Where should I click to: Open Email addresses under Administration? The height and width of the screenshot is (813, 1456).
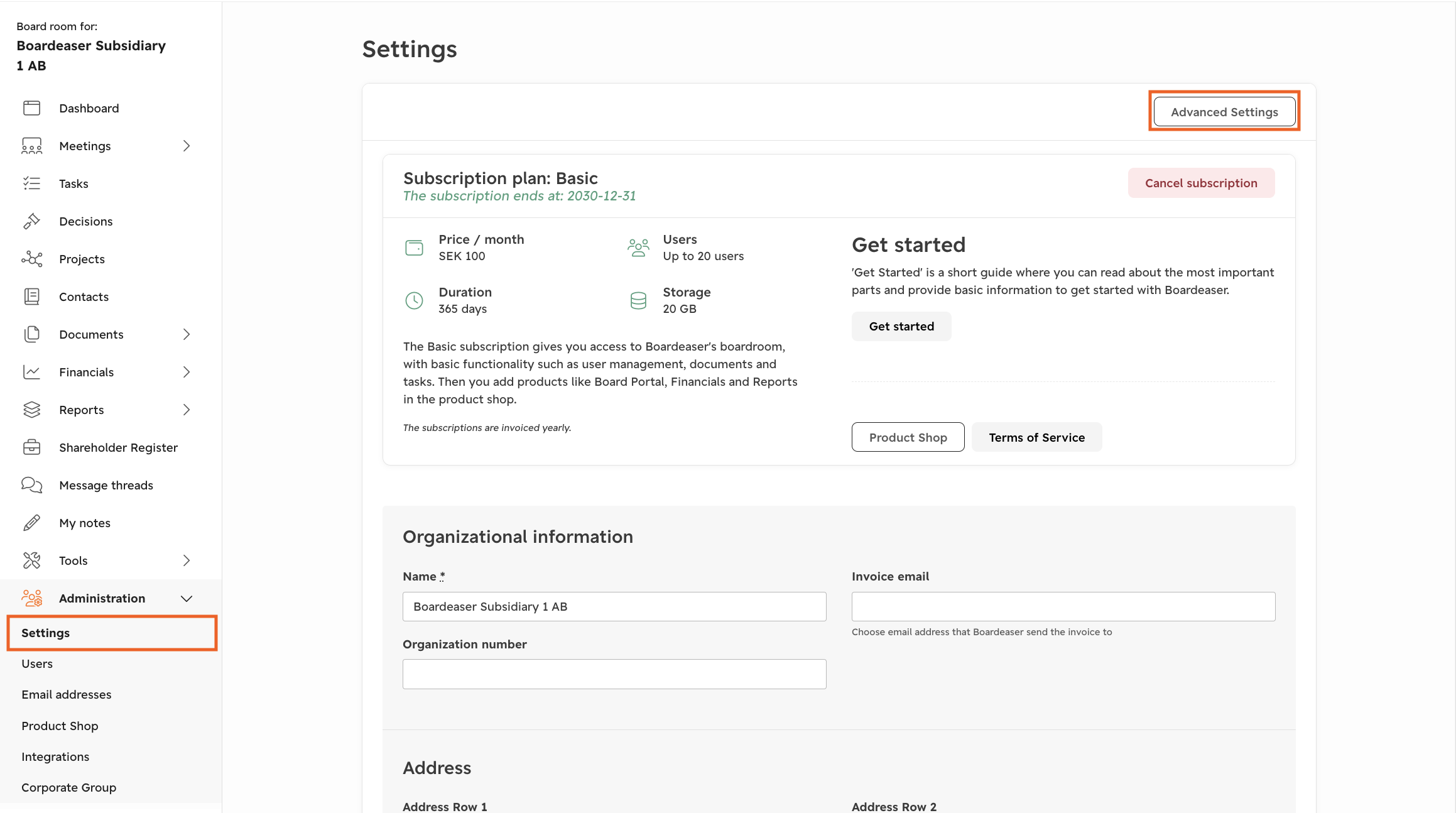pyautogui.click(x=67, y=694)
